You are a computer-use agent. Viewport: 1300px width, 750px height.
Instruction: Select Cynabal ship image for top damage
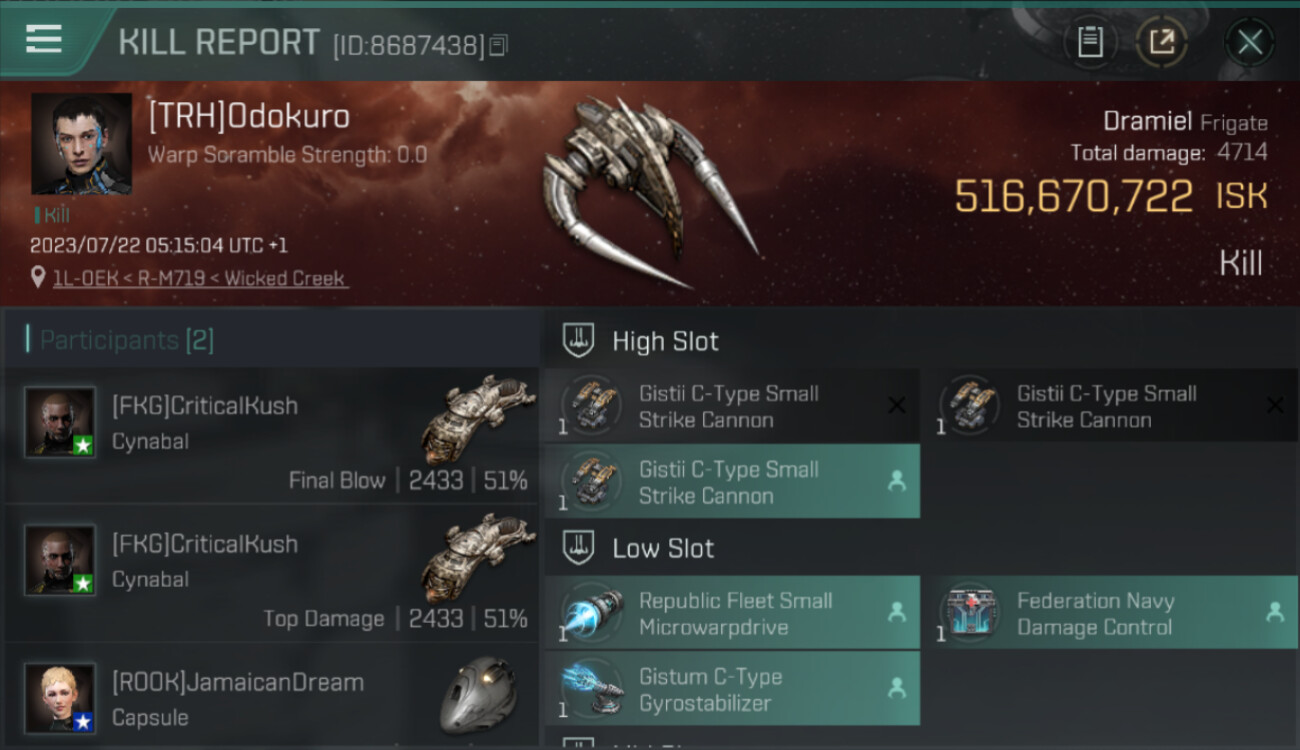(472, 557)
